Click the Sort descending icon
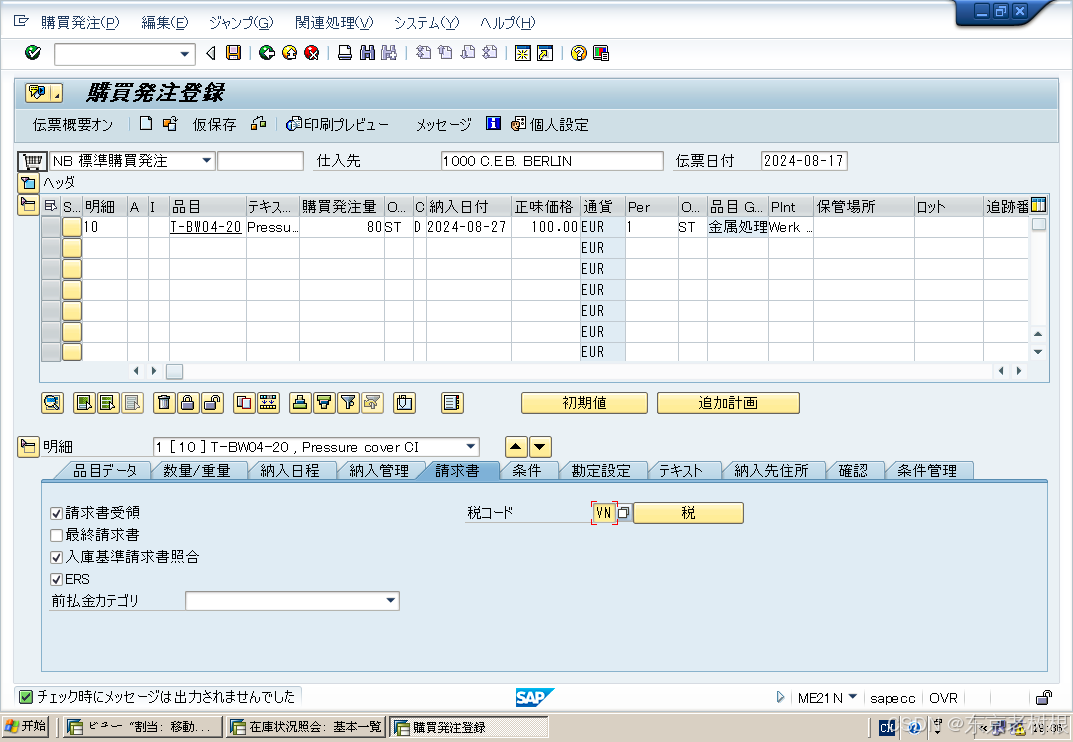 324,402
